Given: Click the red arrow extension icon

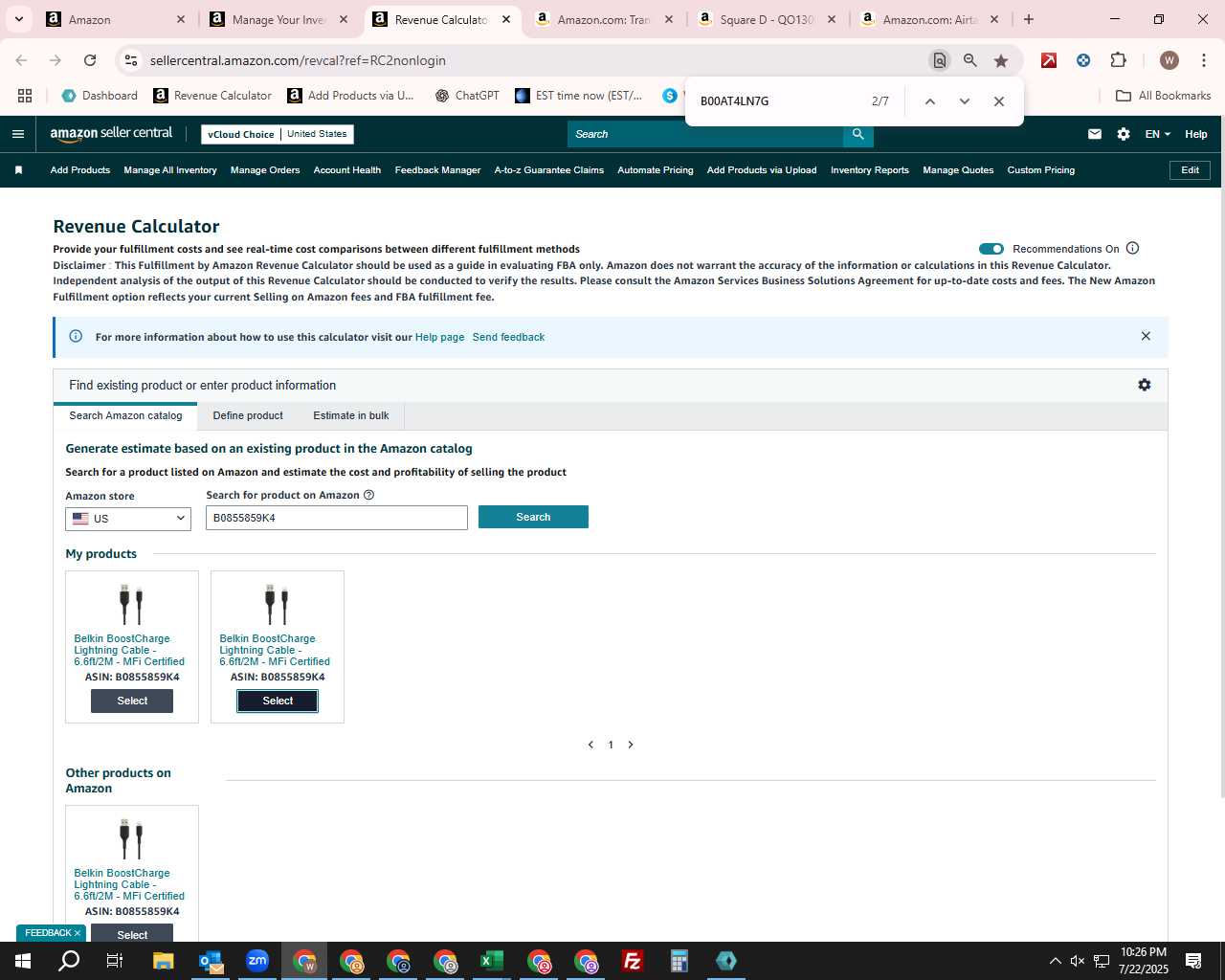Looking at the screenshot, I should (x=1049, y=60).
